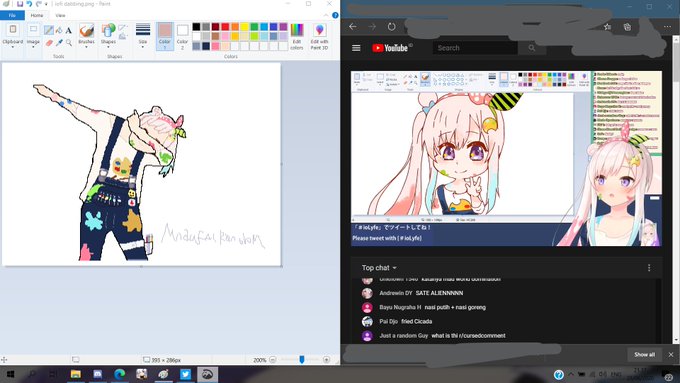Collapse the Paint ribbon chevron
The image size is (680, 383).
pos(326,15)
